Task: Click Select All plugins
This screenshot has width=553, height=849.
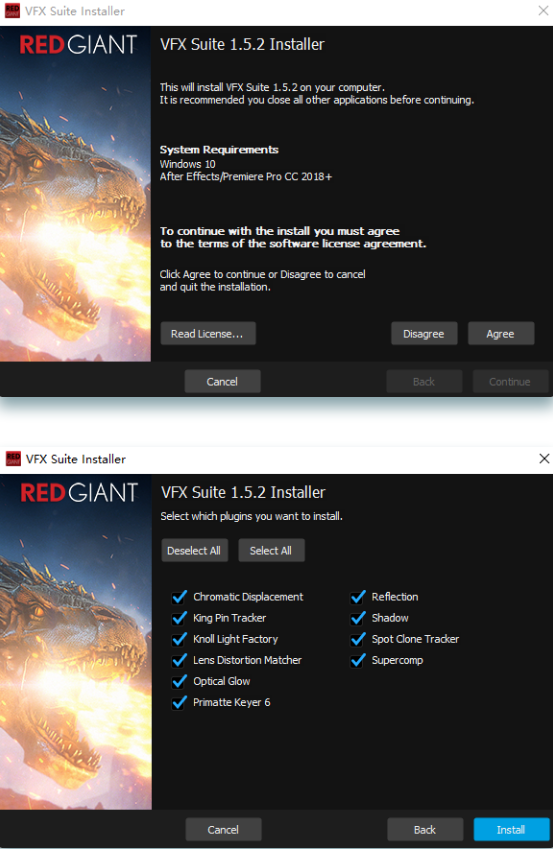Action: 271,550
